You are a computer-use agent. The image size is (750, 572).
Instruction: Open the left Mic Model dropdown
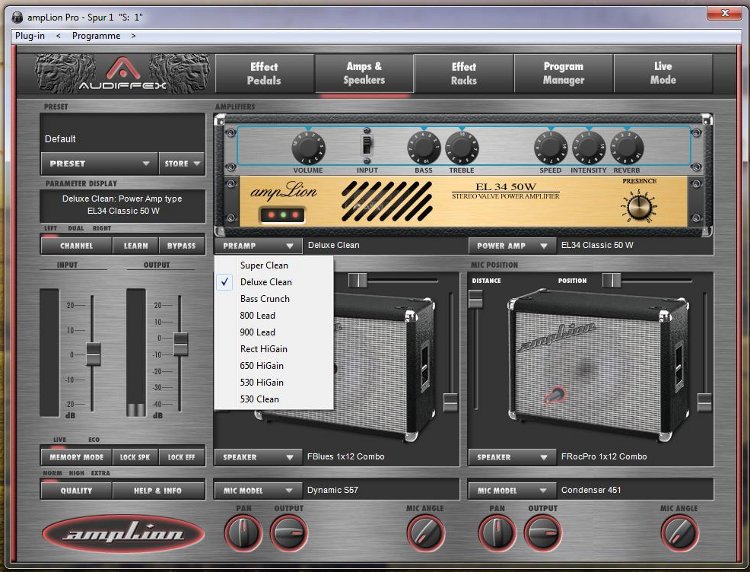tap(258, 491)
